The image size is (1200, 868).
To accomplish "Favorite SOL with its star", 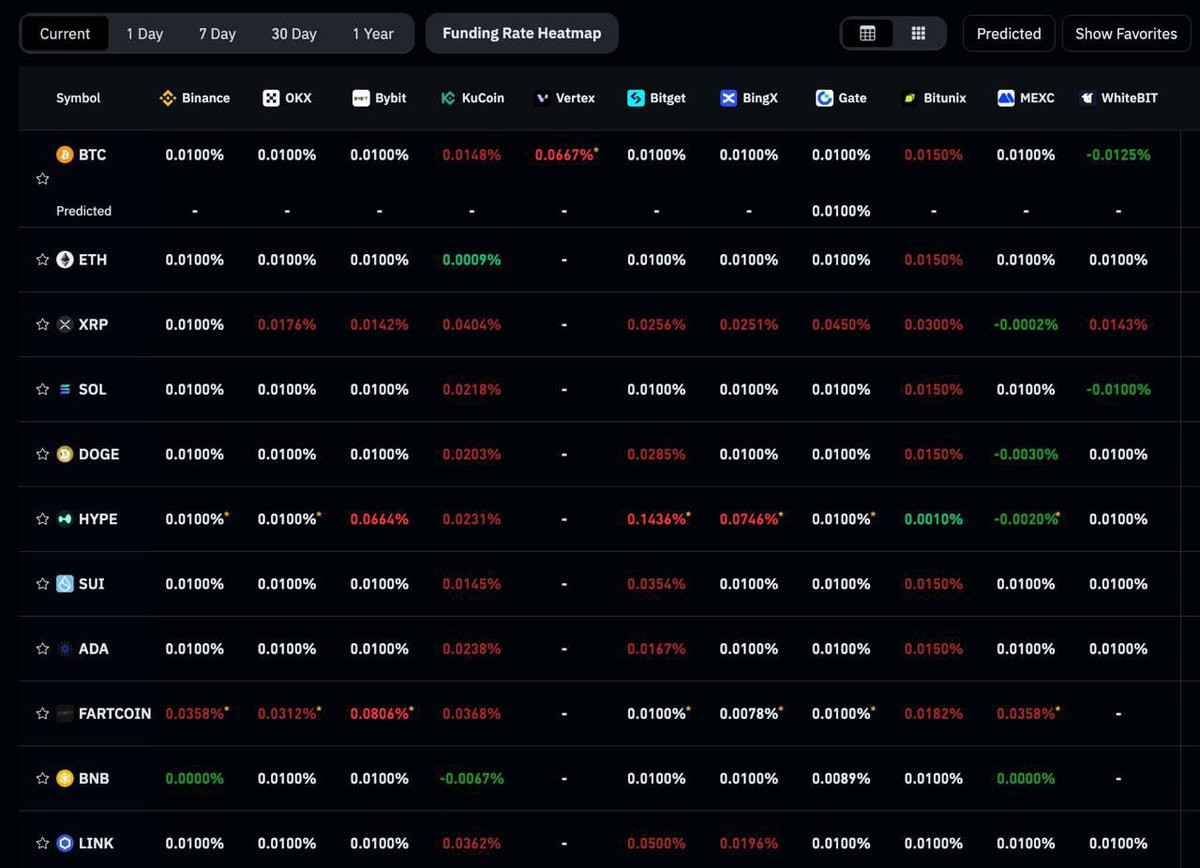I will coord(42,390).
